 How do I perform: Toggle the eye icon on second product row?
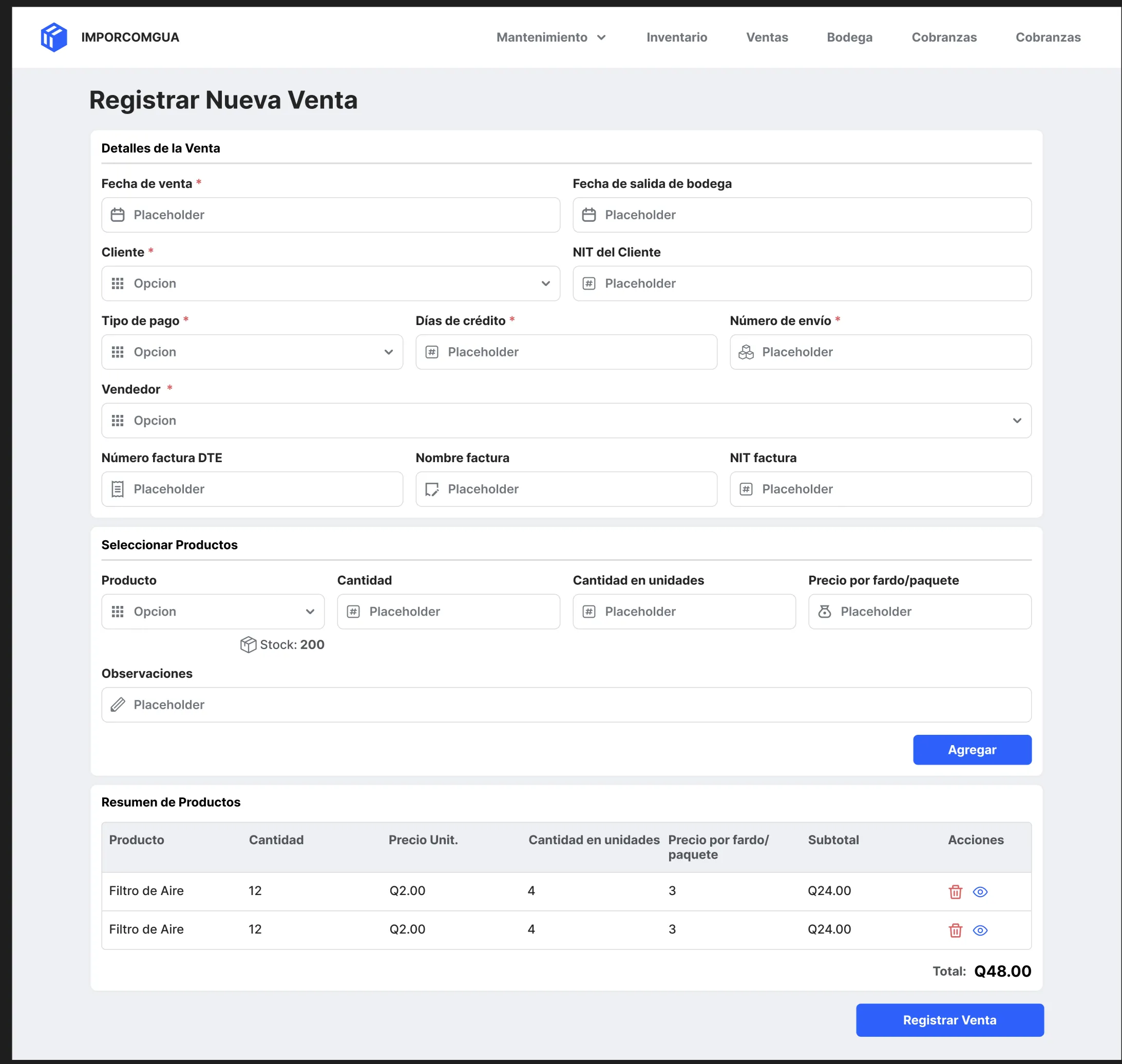coord(980,930)
